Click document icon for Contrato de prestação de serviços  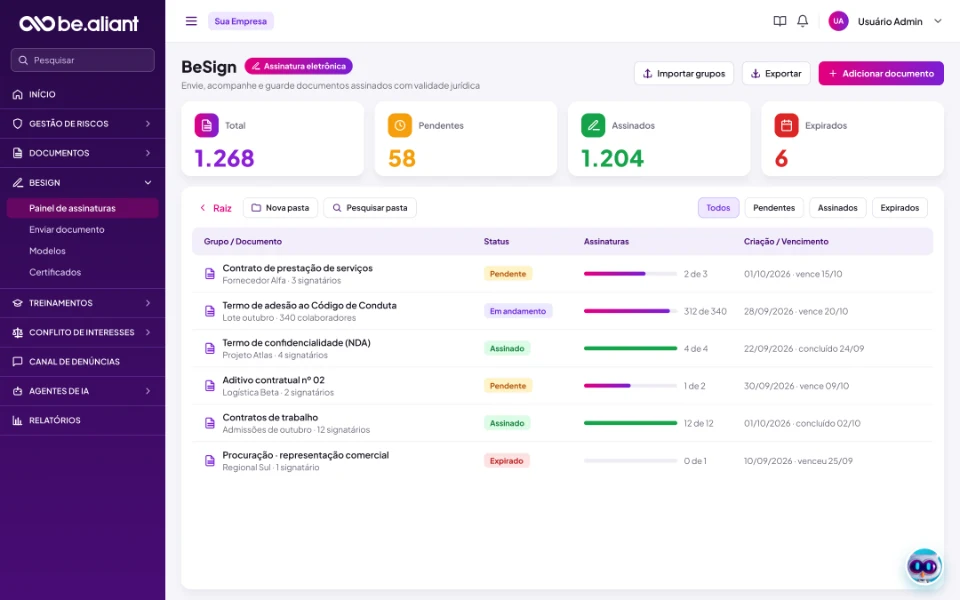209,274
